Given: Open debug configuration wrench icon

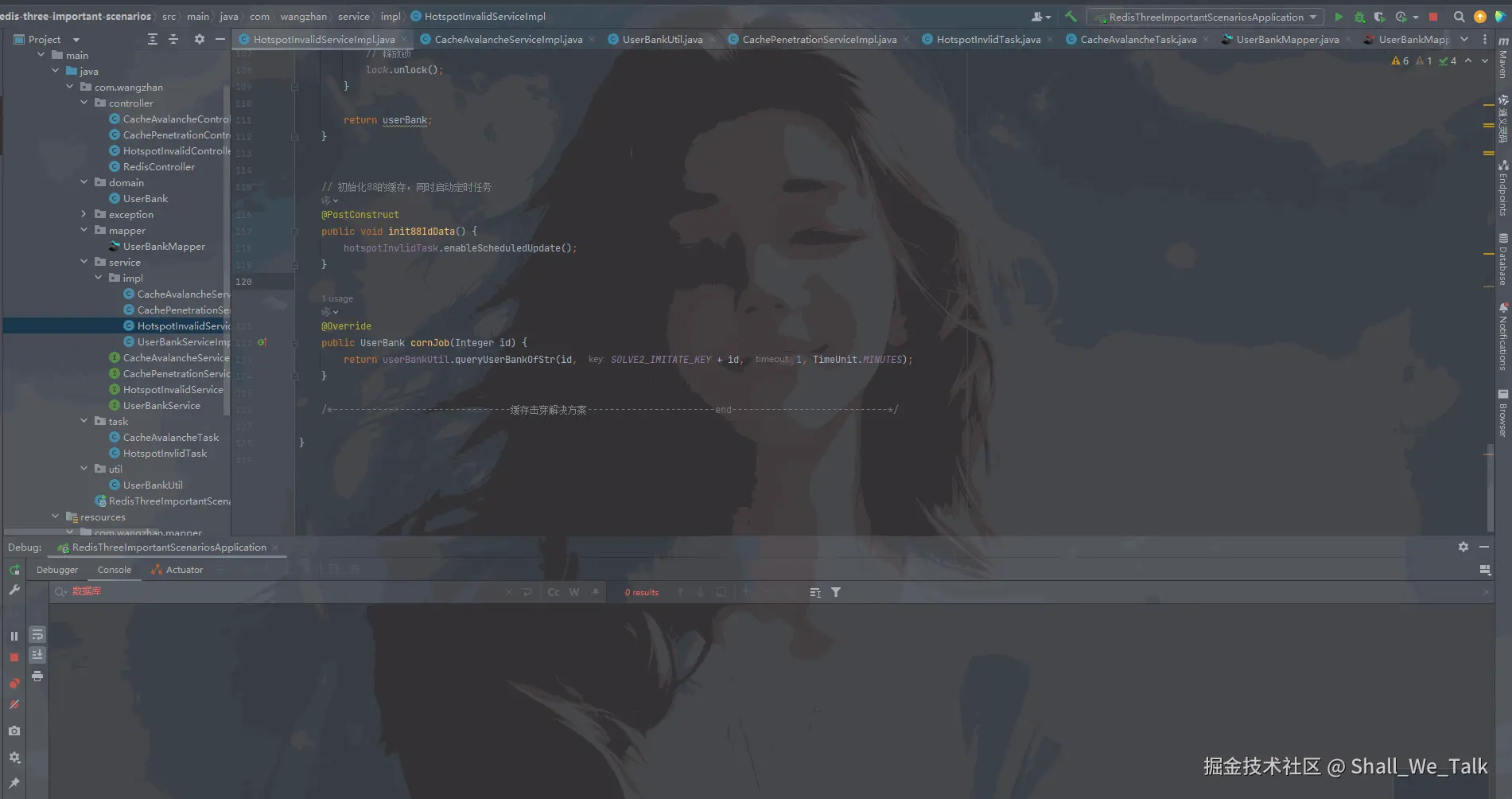Looking at the screenshot, I should [x=14, y=590].
